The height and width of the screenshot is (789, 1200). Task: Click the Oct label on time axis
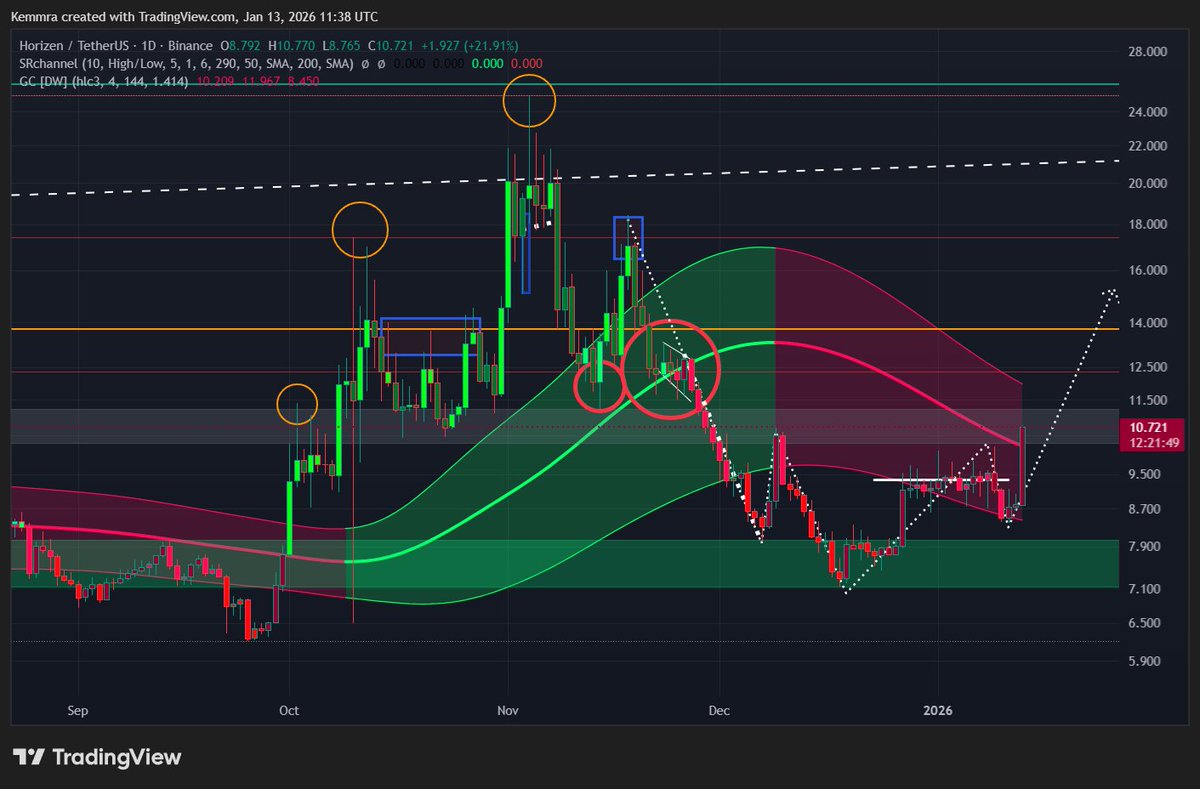(289, 711)
